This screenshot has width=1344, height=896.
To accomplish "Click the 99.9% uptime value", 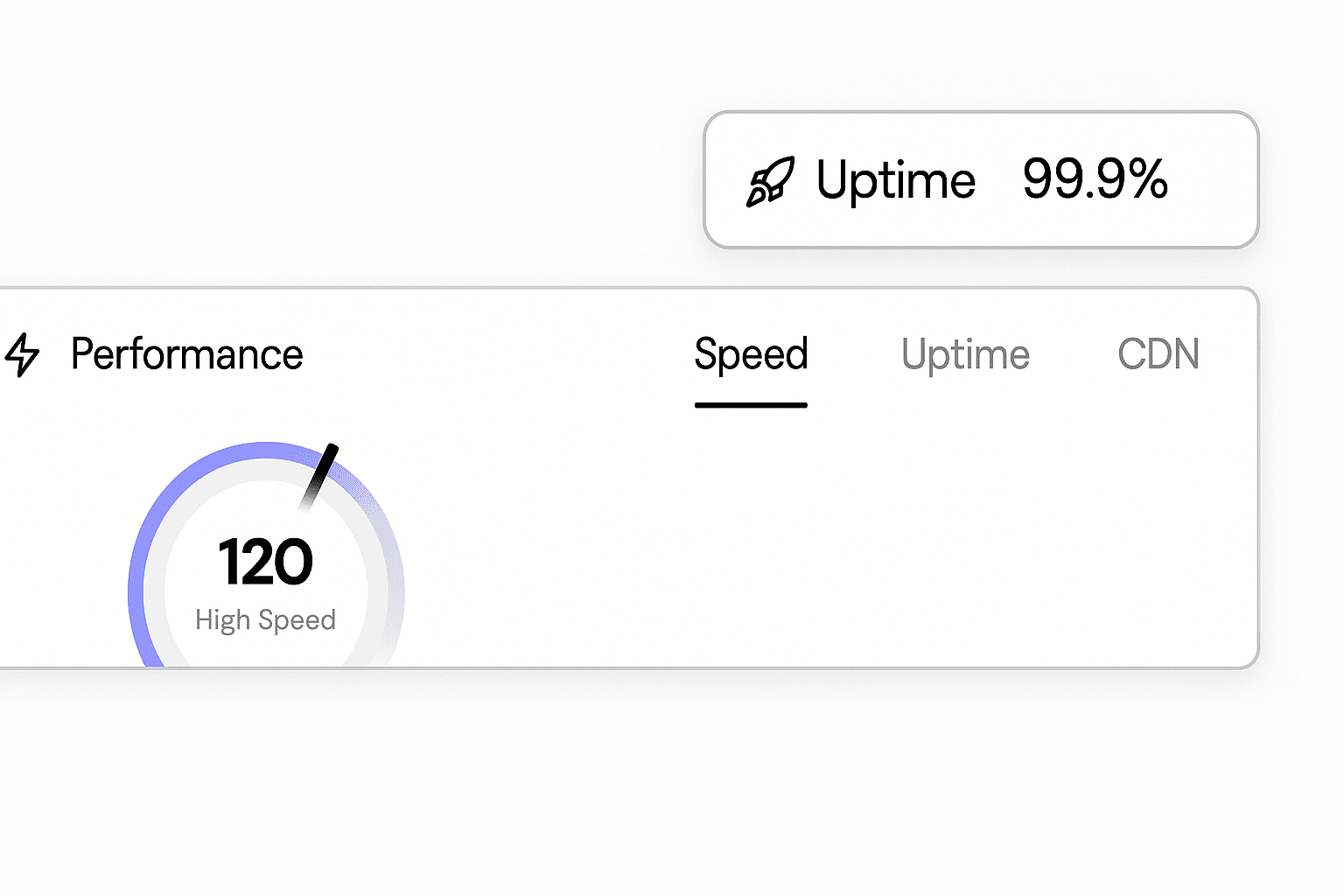I will 1095,179.
